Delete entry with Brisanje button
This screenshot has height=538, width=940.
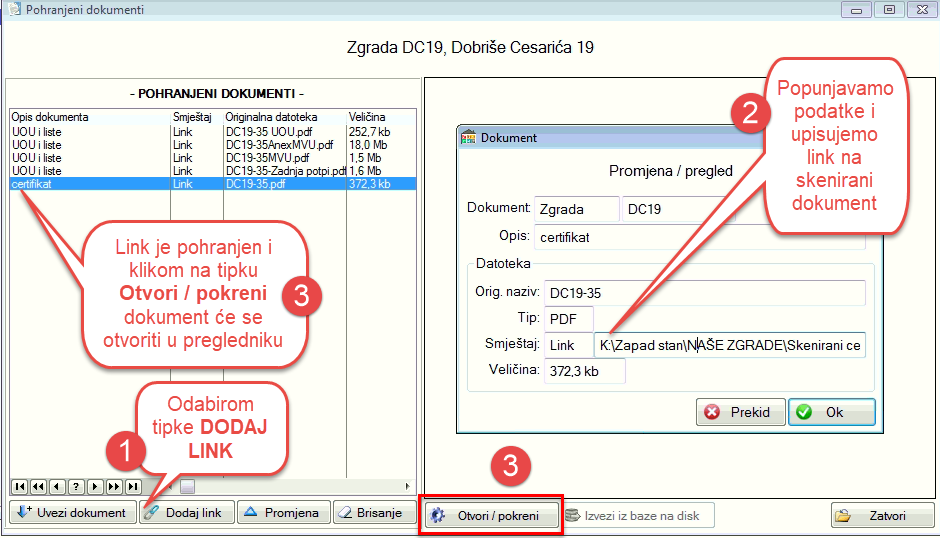[373, 513]
